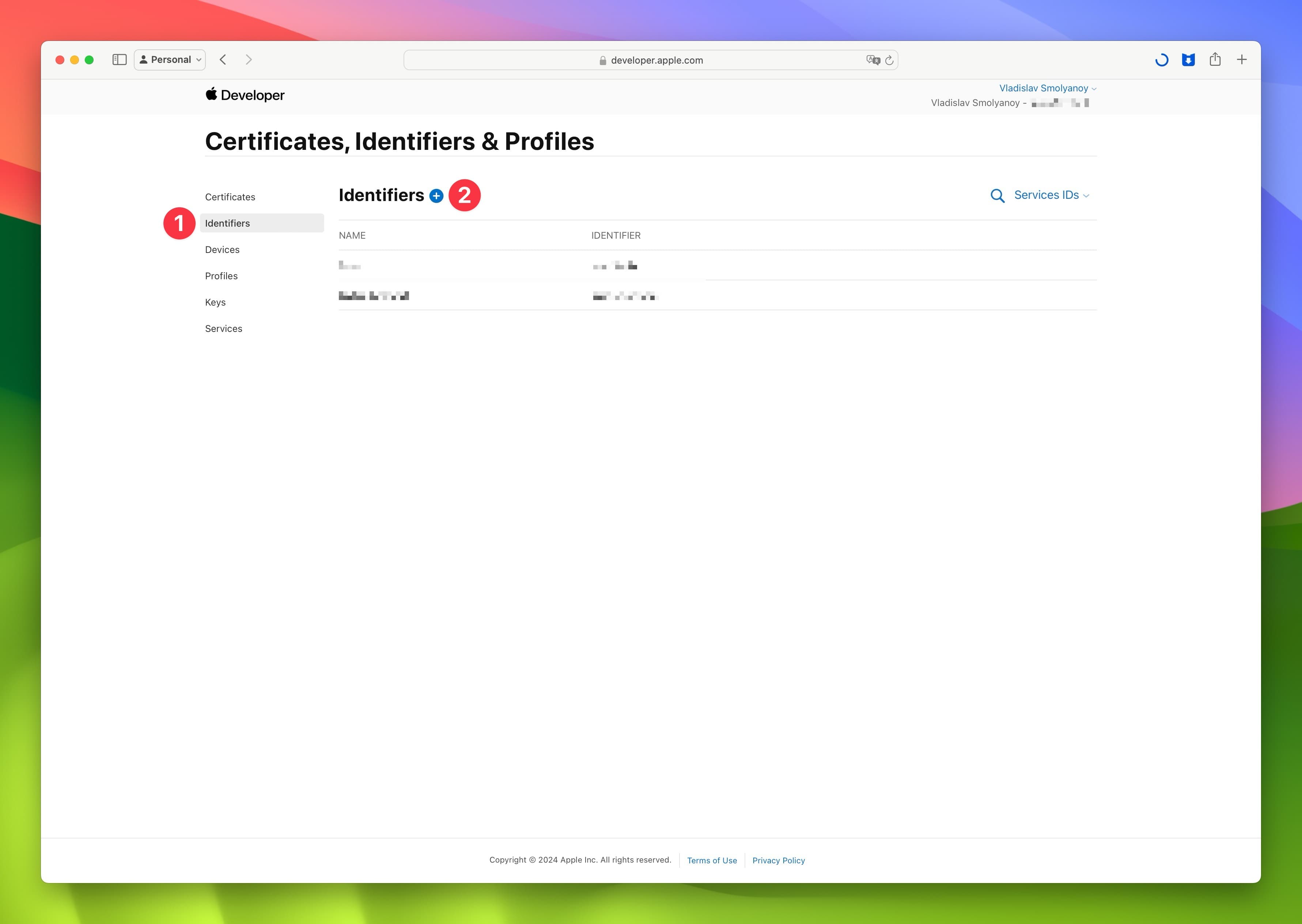Go forward with the right arrow
The height and width of the screenshot is (924, 1302).
(249, 60)
